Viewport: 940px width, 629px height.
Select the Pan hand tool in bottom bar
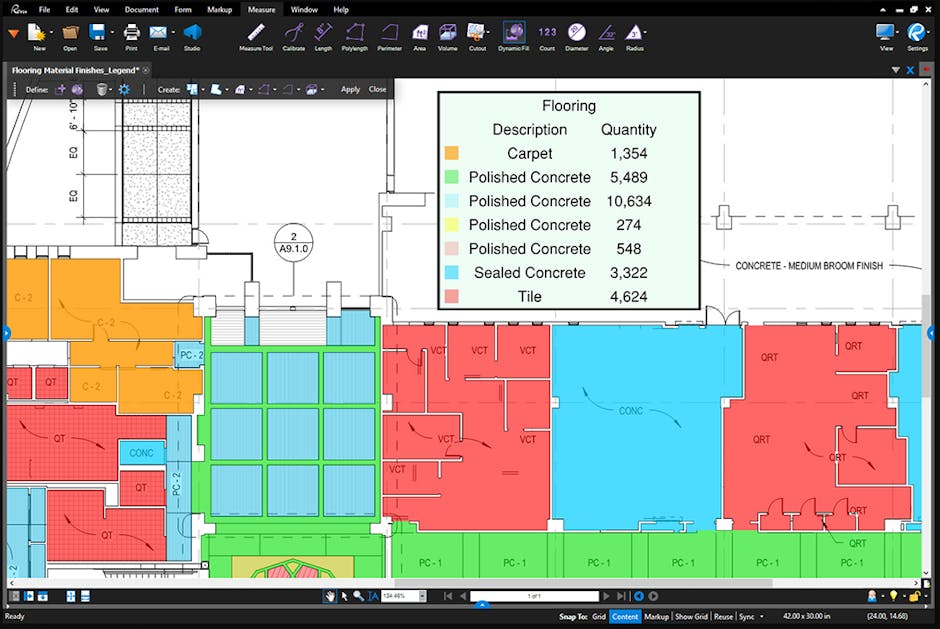pyautogui.click(x=329, y=596)
